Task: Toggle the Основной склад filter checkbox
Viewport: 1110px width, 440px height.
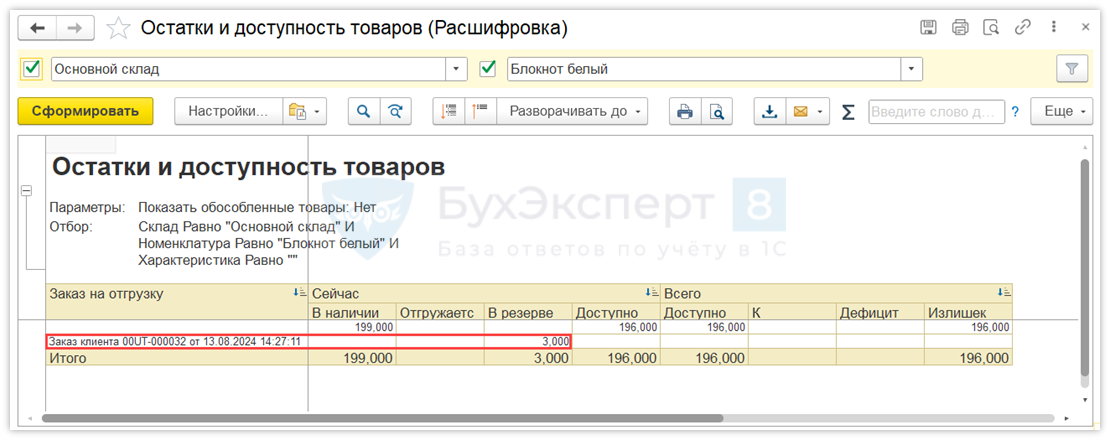Action: tap(32, 69)
